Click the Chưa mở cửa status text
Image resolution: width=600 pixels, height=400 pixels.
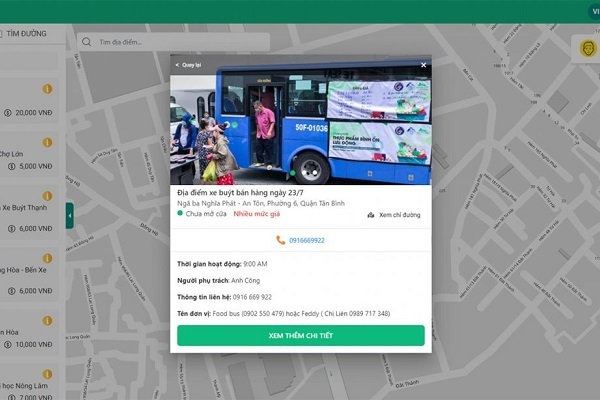coord(206,214)
